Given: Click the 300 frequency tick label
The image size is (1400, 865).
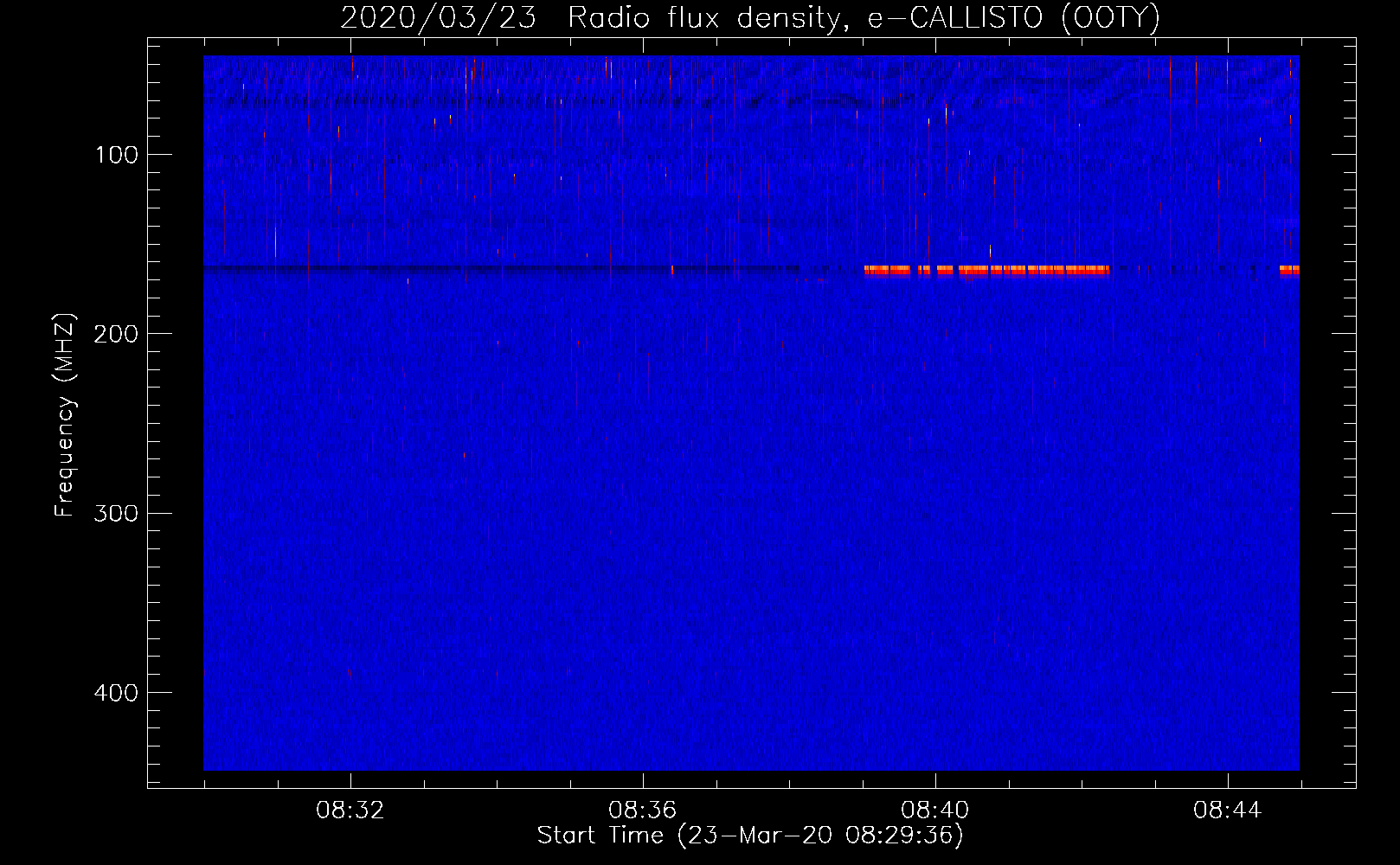Looking at the screenshot, I should point(115,513).
